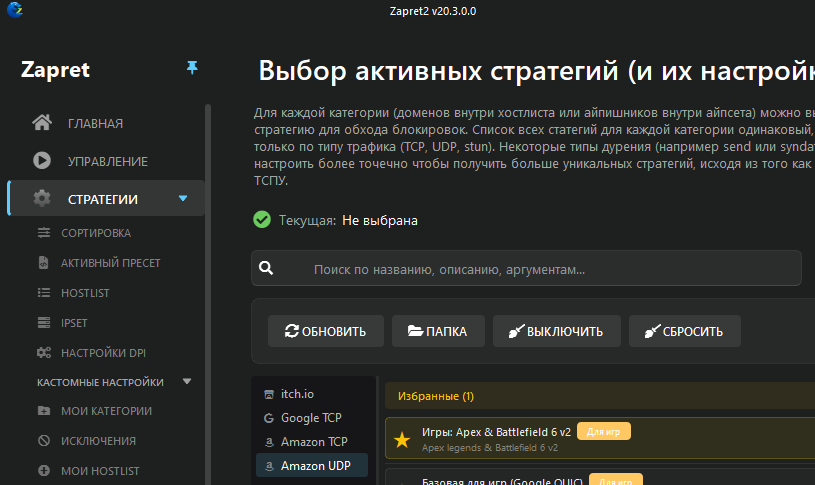
Task: Click the 'Не выбрана' current strategy text
Action: pos(379,220)
